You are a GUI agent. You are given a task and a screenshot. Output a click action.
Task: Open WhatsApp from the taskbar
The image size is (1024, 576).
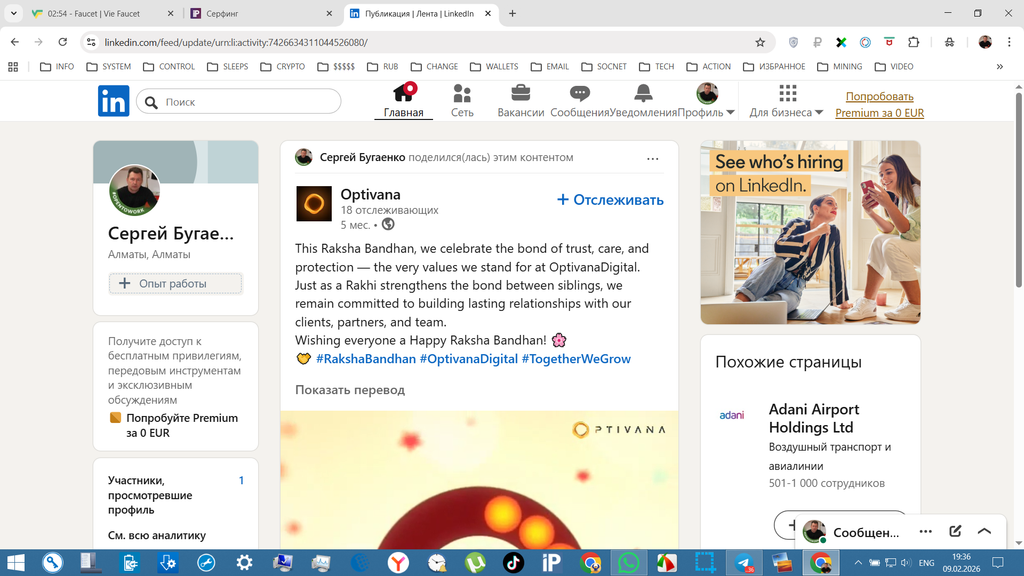(x=628, y=562)
